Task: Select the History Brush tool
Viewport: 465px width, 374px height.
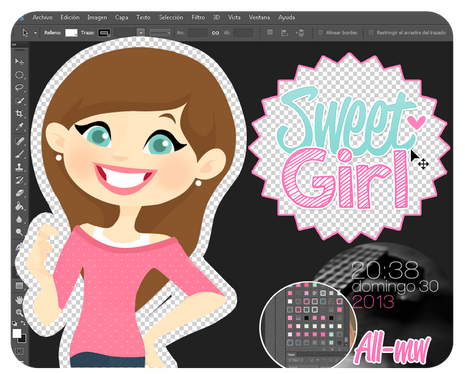Action: [x=19, y=180]
